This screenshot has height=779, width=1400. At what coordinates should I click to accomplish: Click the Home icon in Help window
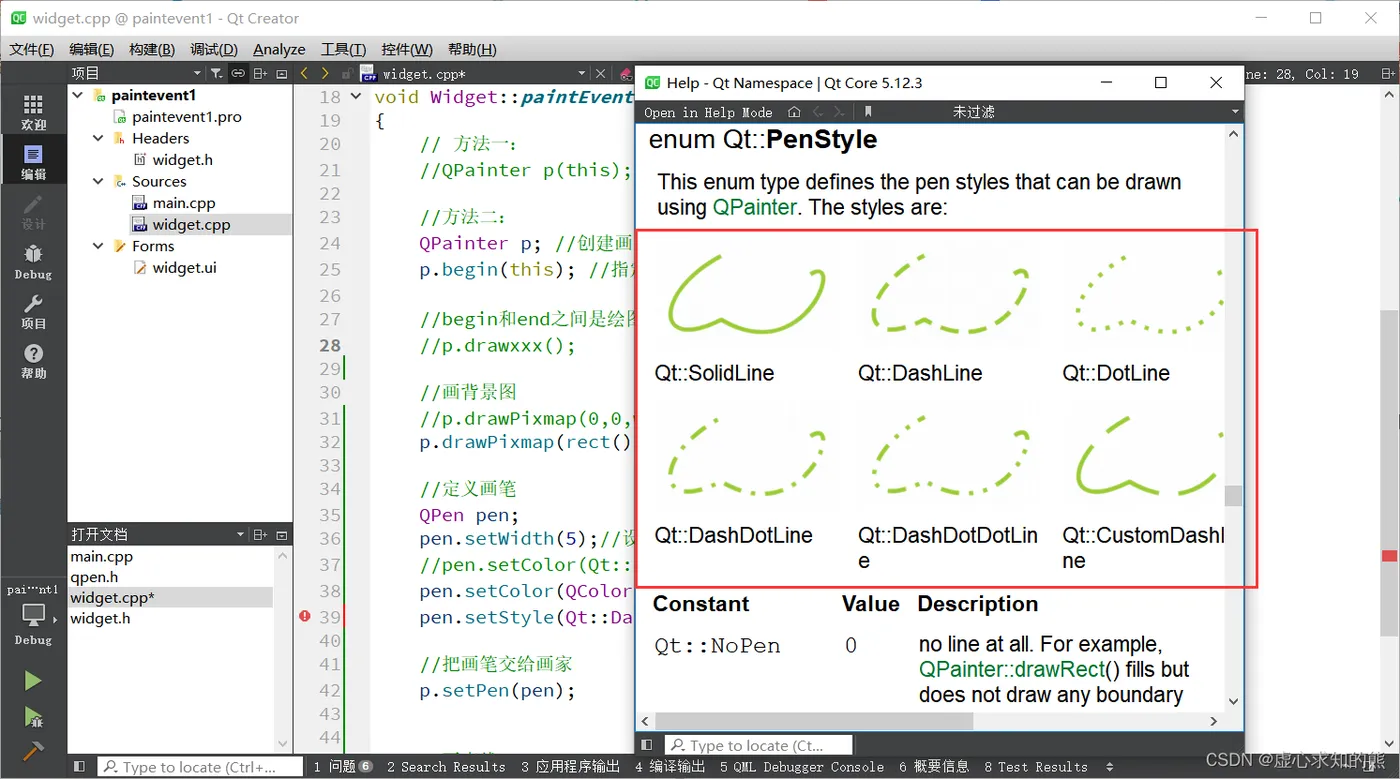click(794, 112)
